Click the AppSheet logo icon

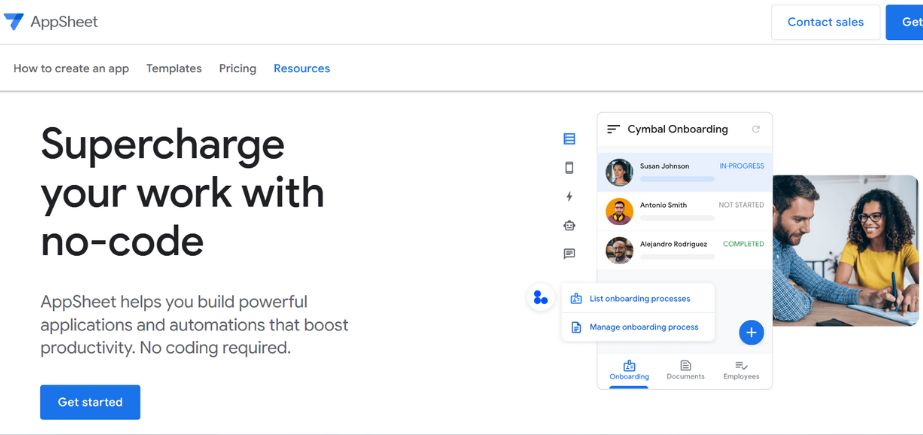click(x=14, y=22)
